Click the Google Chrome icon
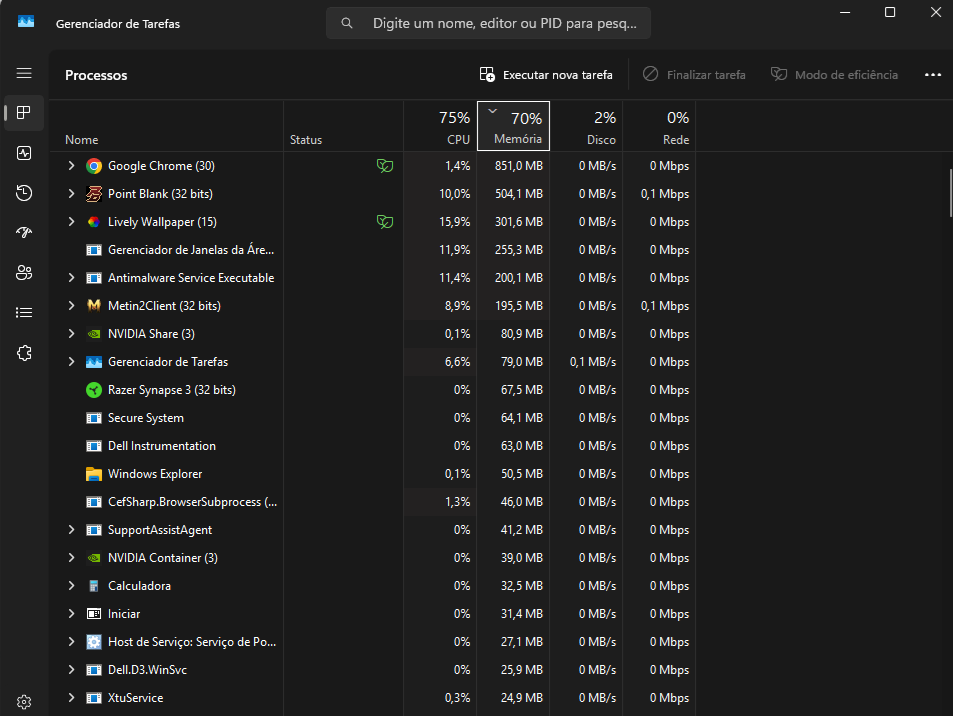This screenshot has width=953, height=716. [94, 166]
